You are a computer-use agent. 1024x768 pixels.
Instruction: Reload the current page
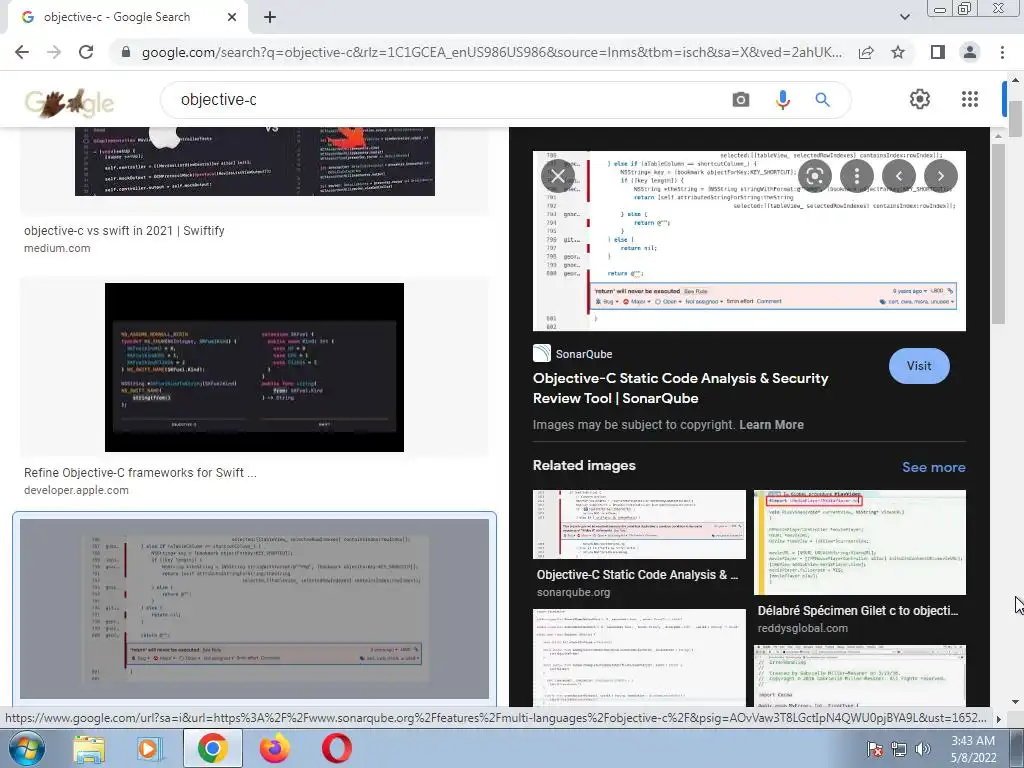click(x=86, y=52)
